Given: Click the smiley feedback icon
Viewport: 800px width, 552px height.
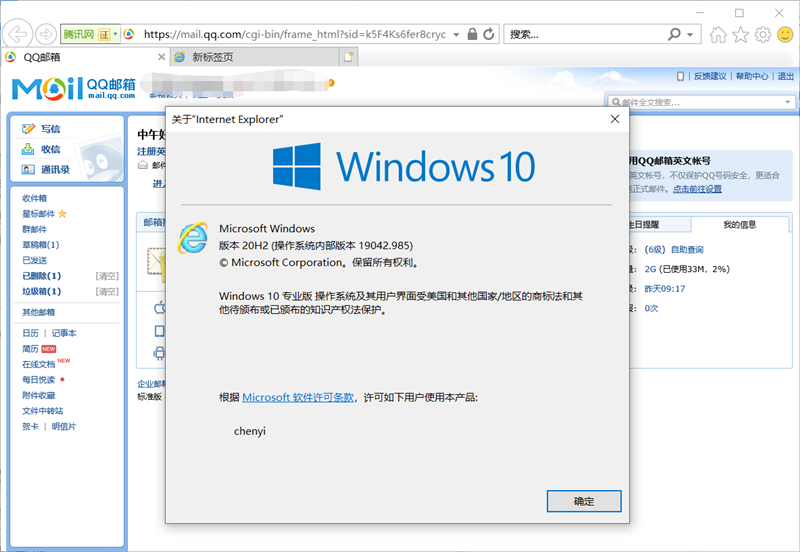Looking at the screenshot, I should pyautogui.click(x=785, y=35).
